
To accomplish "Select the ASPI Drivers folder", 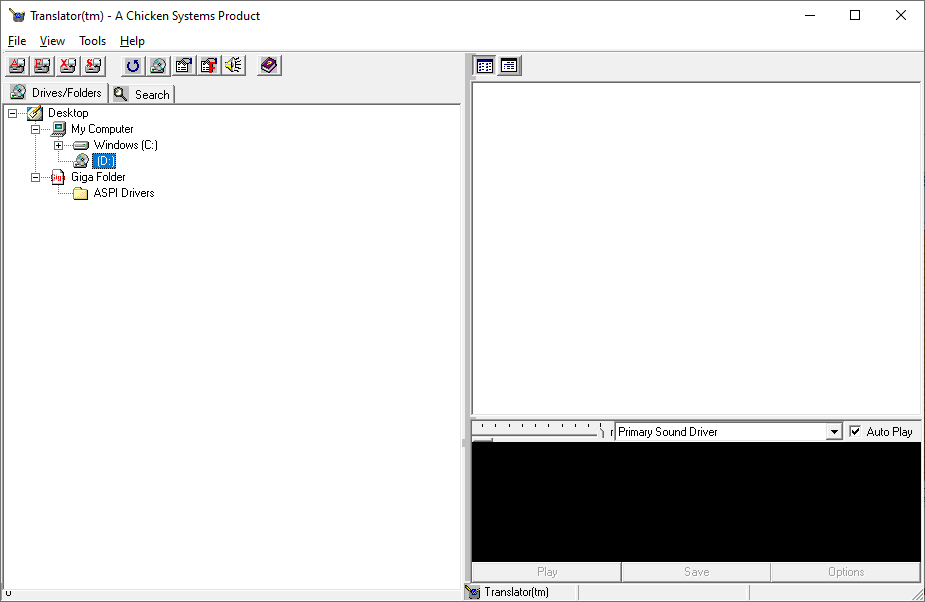I will point(123,193).
